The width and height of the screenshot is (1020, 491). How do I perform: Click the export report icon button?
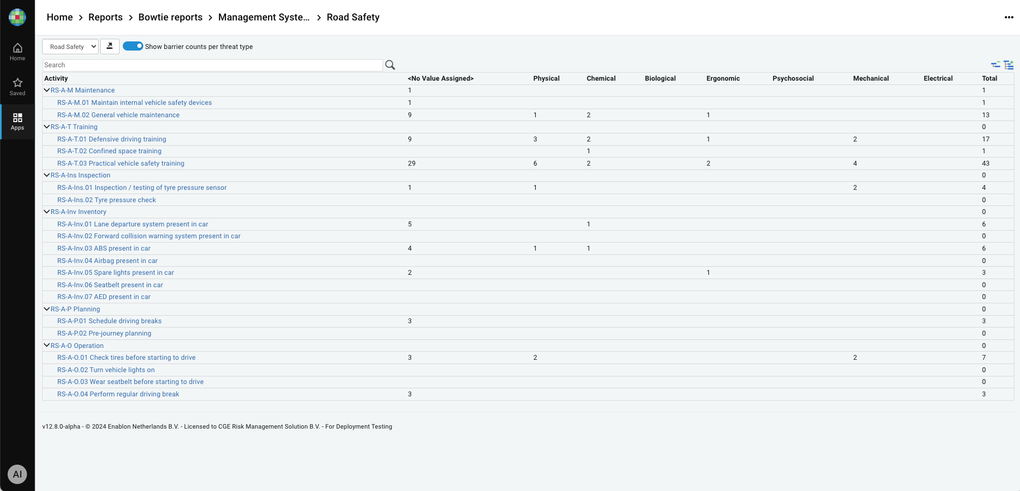(x=110, y=46)
